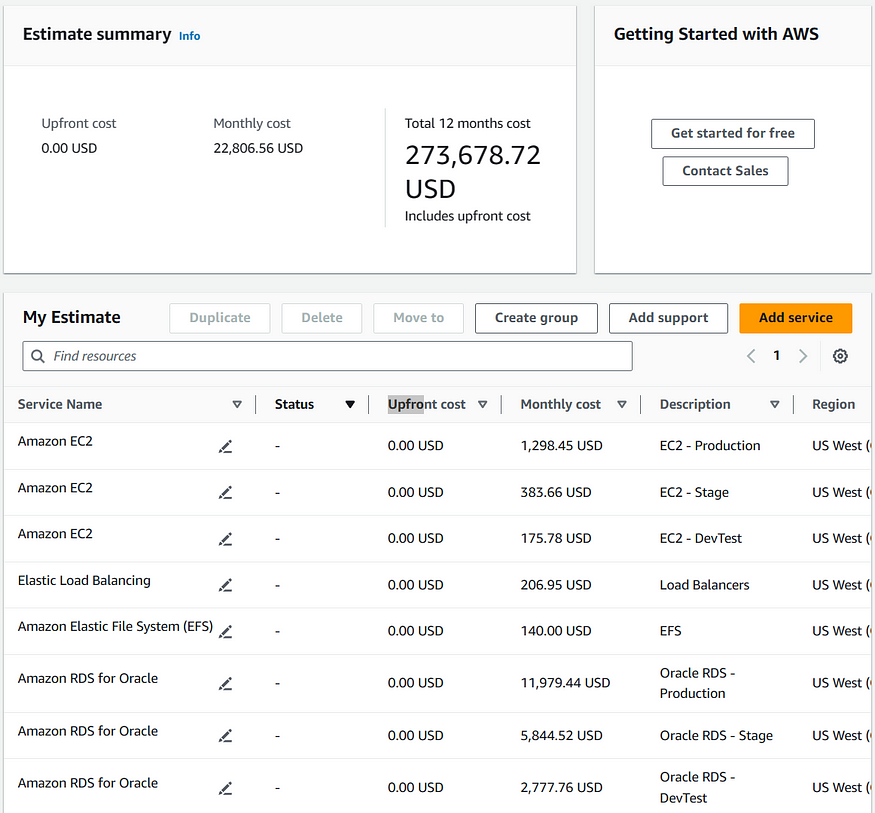
Task: Click the search magnifier icon
Action: (37, 356)
